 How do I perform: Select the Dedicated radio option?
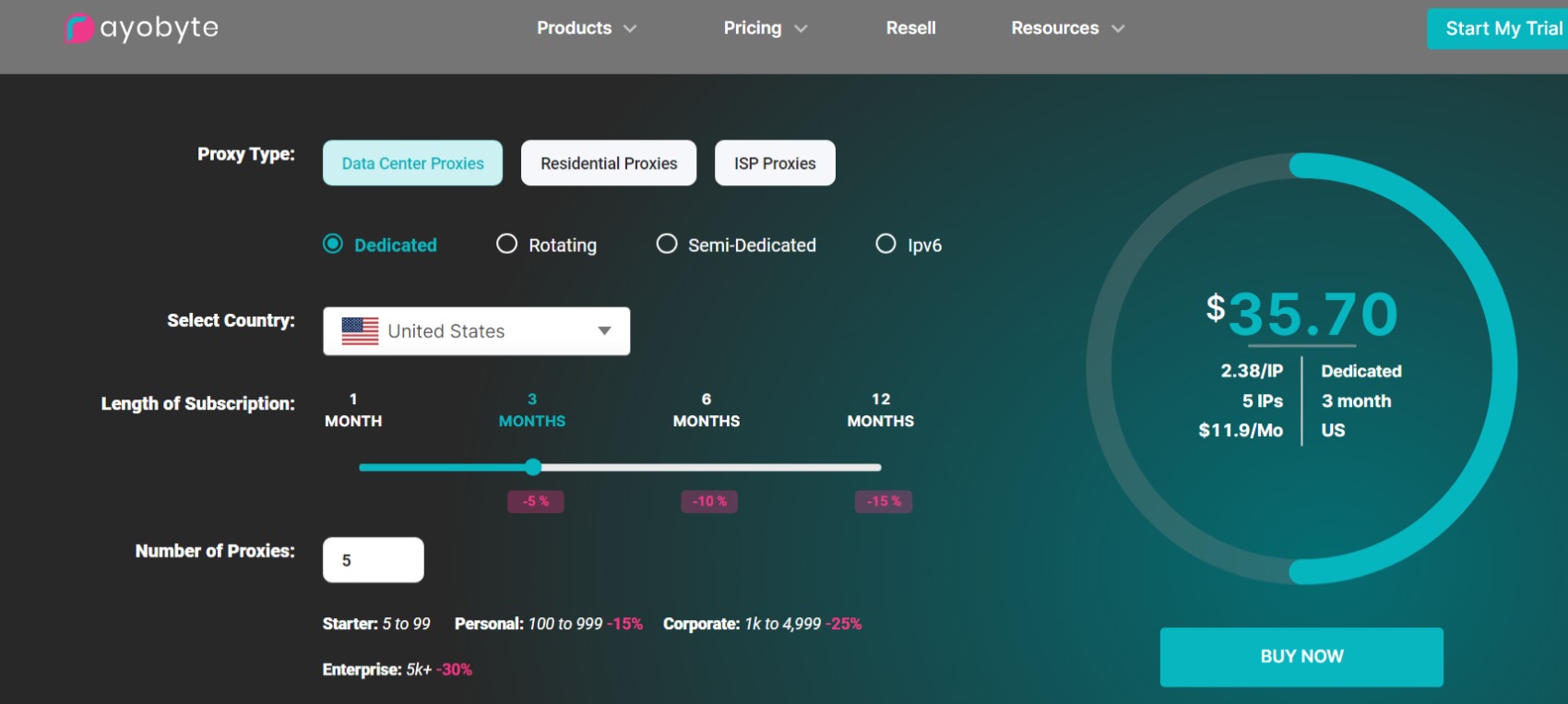[333, 245]
